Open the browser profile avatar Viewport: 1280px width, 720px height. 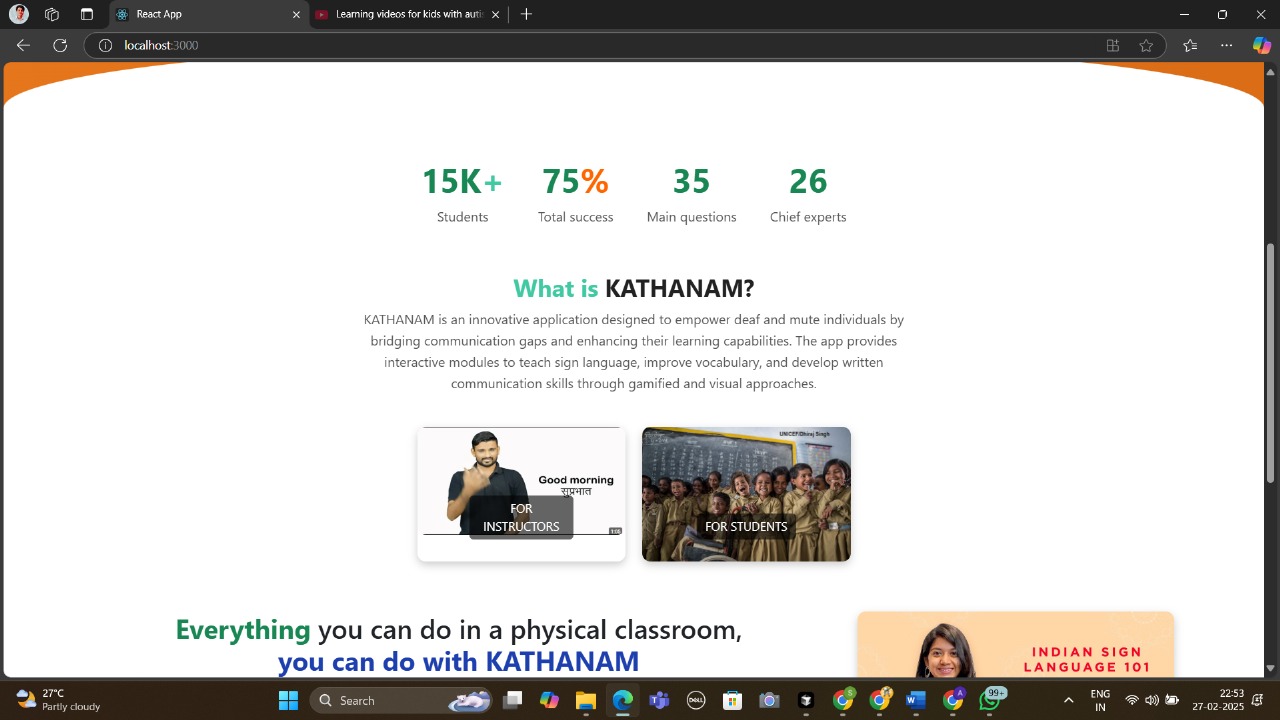(19, 14)
